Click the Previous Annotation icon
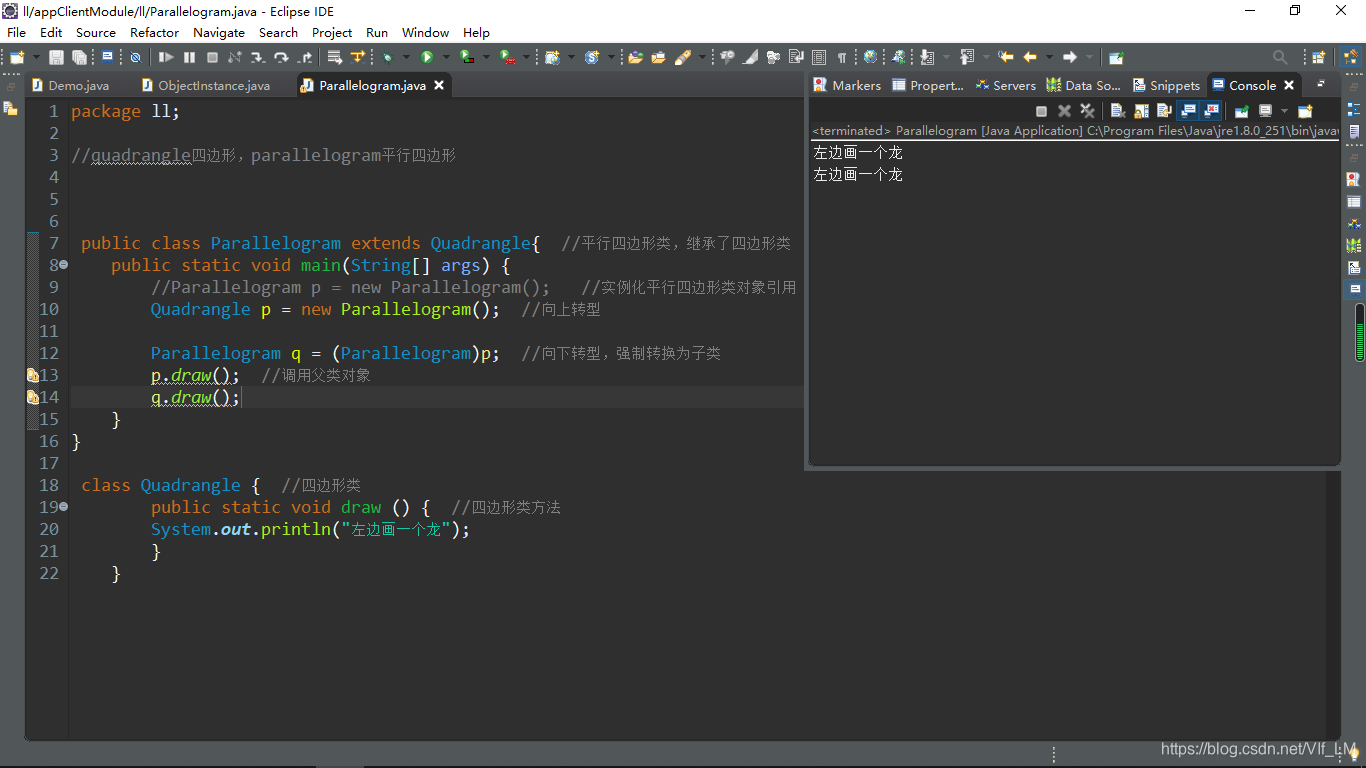1366x768 pixels. point(967,57)
